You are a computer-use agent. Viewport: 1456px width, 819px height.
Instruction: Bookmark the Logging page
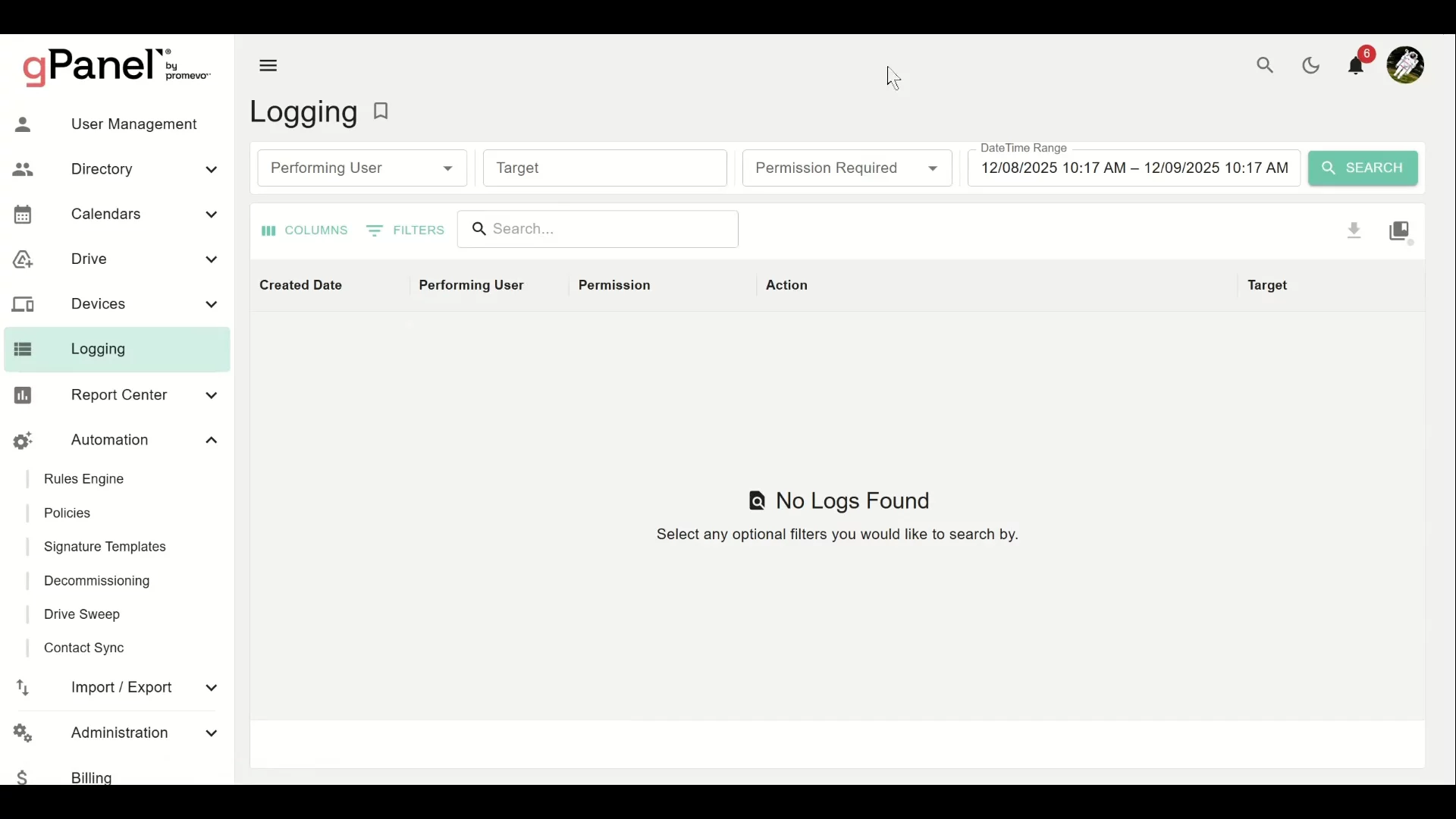click(x=381, y=111)
